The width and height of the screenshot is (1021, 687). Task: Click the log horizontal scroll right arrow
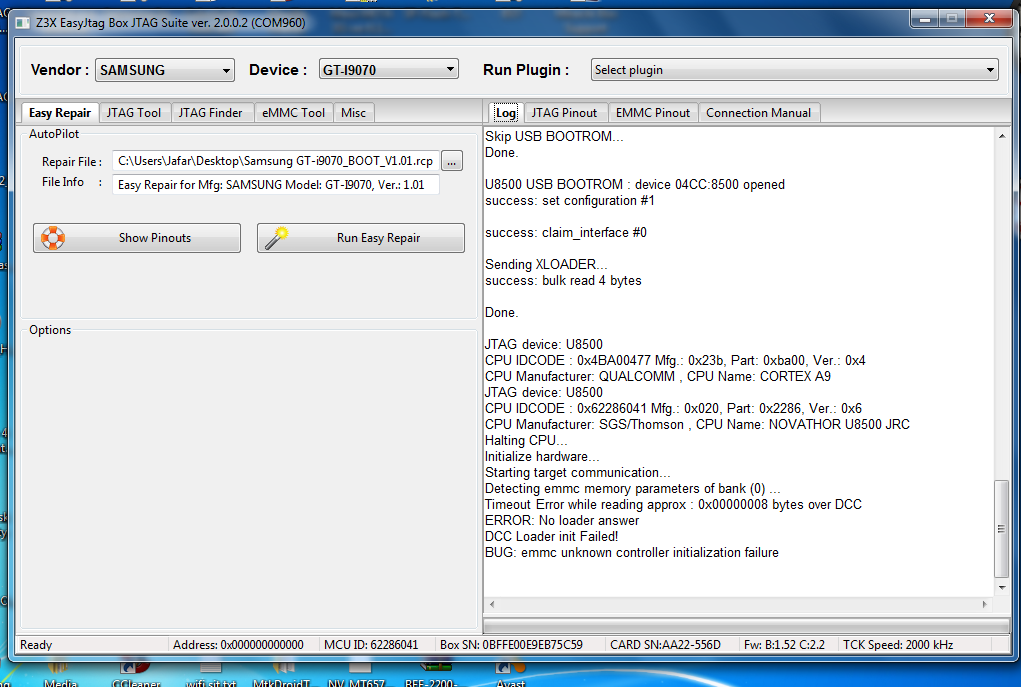[985, 604]
